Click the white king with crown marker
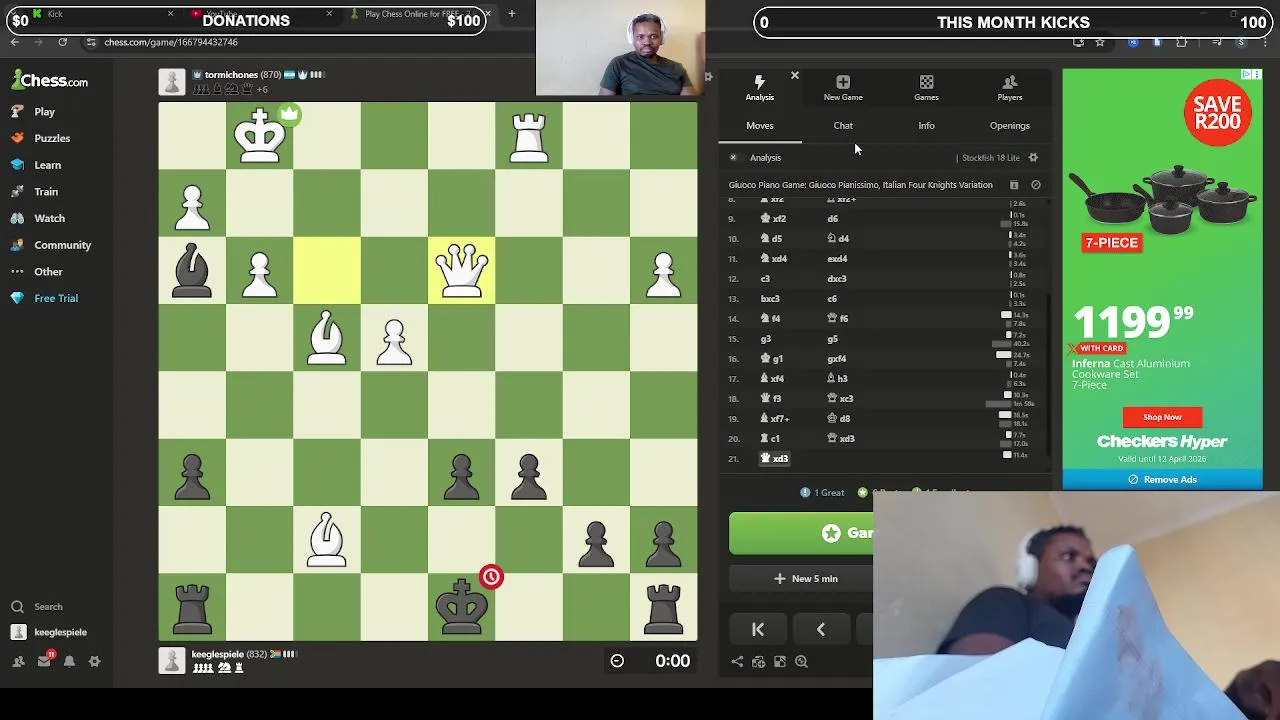The width and height of the screenshot is (1280, 720). coord(260,136)
